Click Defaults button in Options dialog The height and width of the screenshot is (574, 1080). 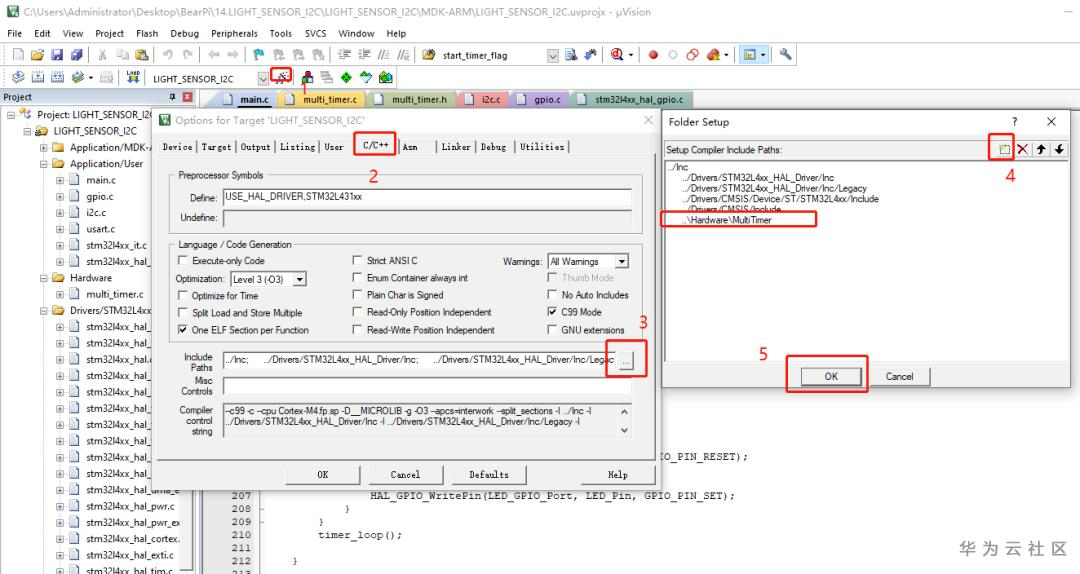489,475
